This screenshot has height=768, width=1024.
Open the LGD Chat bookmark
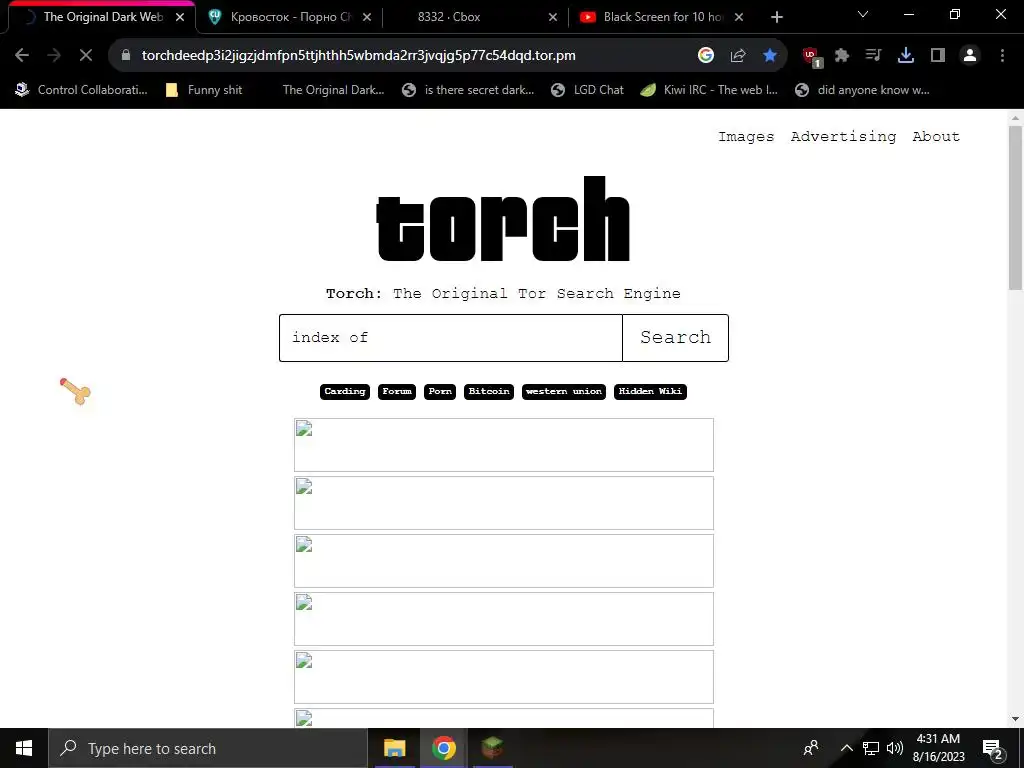coord(587,90)
